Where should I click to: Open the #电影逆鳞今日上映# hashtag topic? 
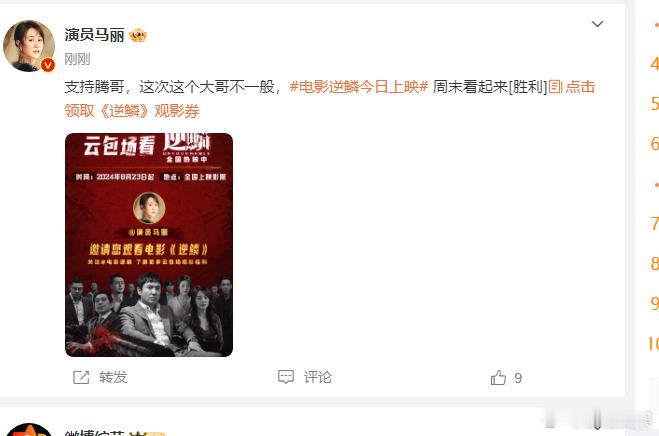(x=358, y=87)
